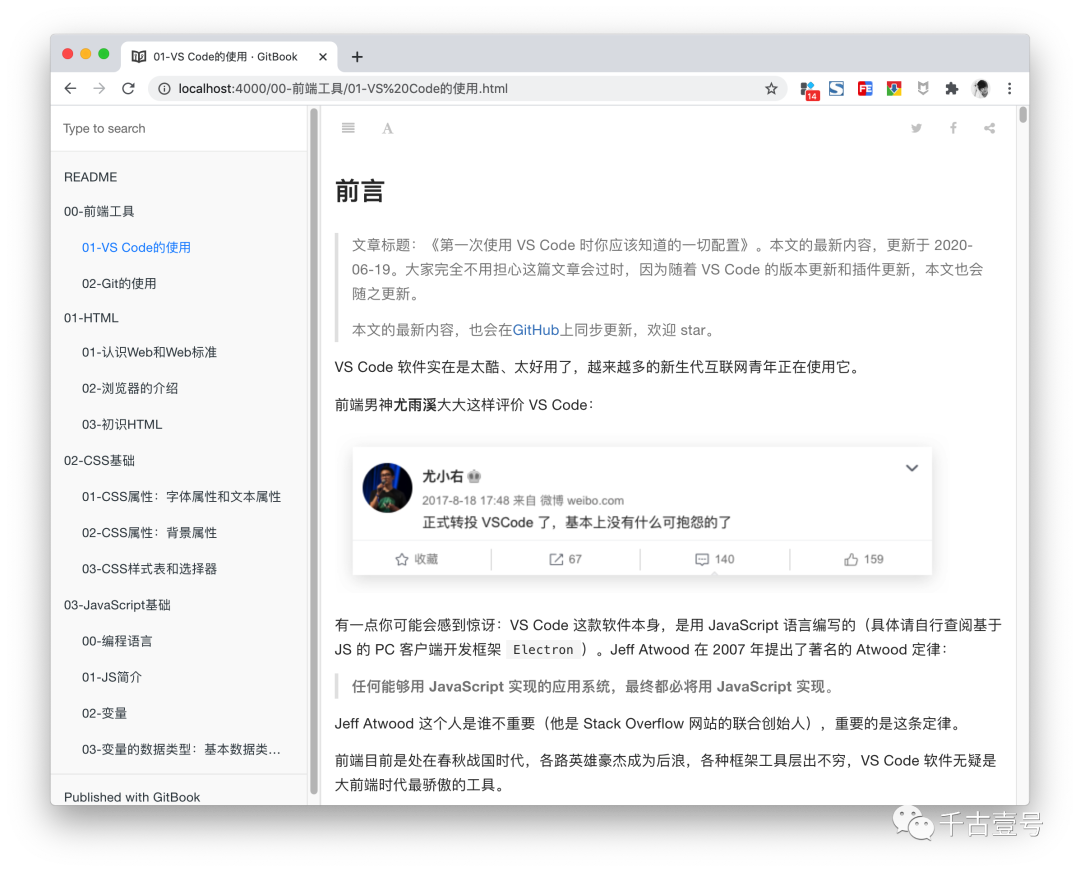Open 01-CSS属性：字体属性和文本属性 page

[181, 497]
